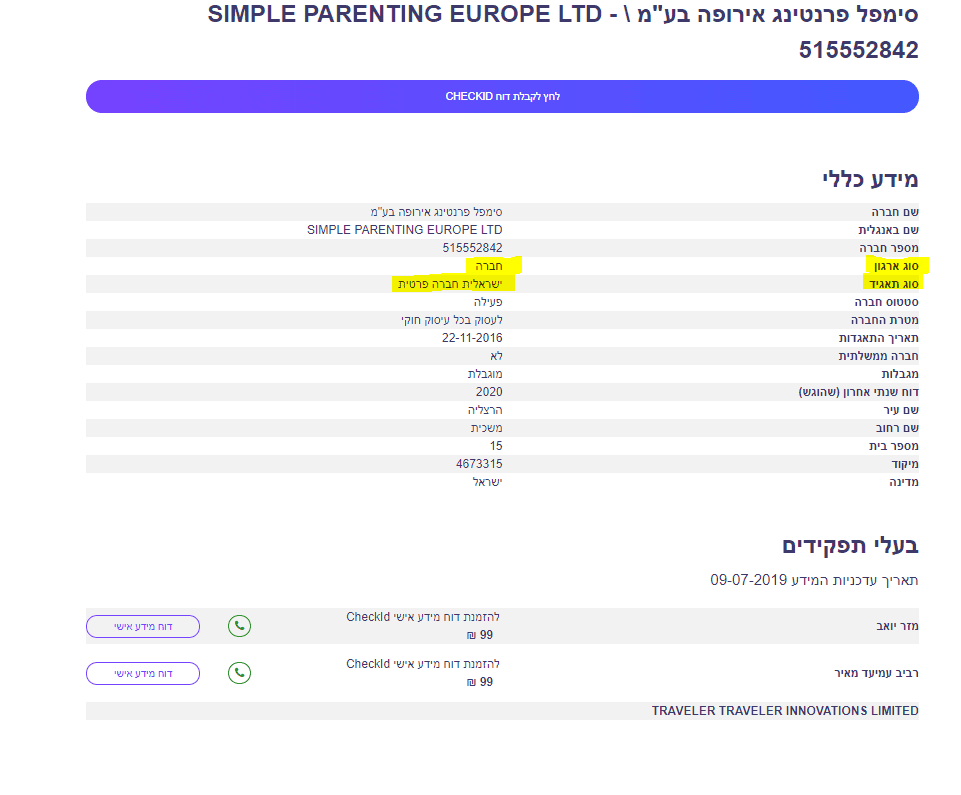Screen dimensions: 961x795
Task: Open personal info report for רביב עמיעד מאיר
Action: coord(143,673)
